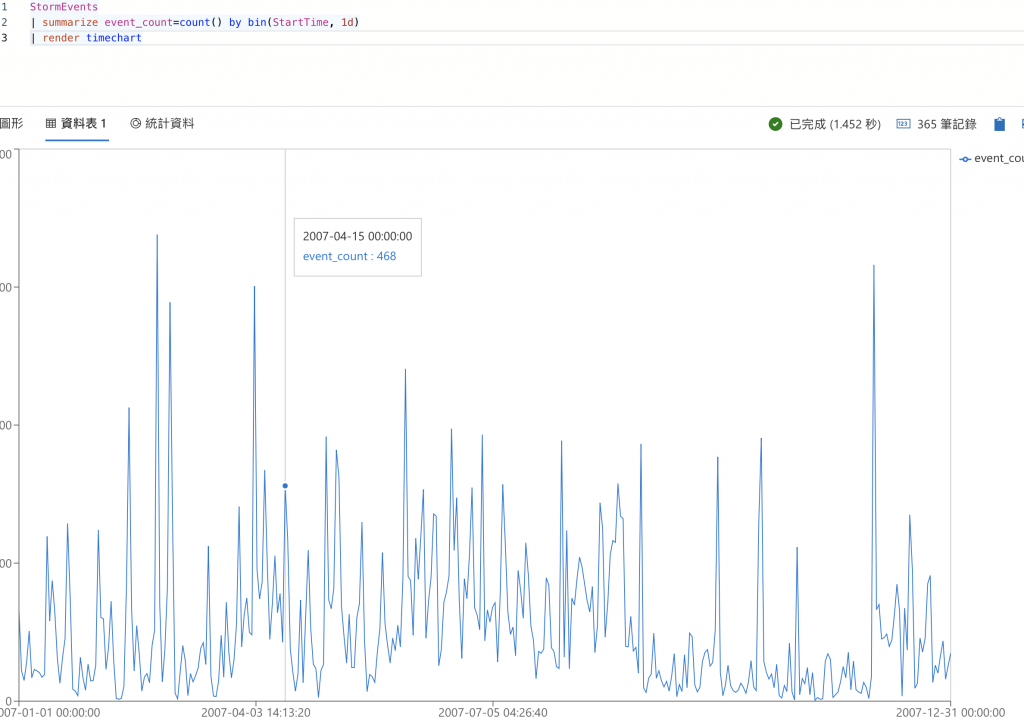Click the clipboard copy icon
The image size is (1024, 727).
click(999, 124)
